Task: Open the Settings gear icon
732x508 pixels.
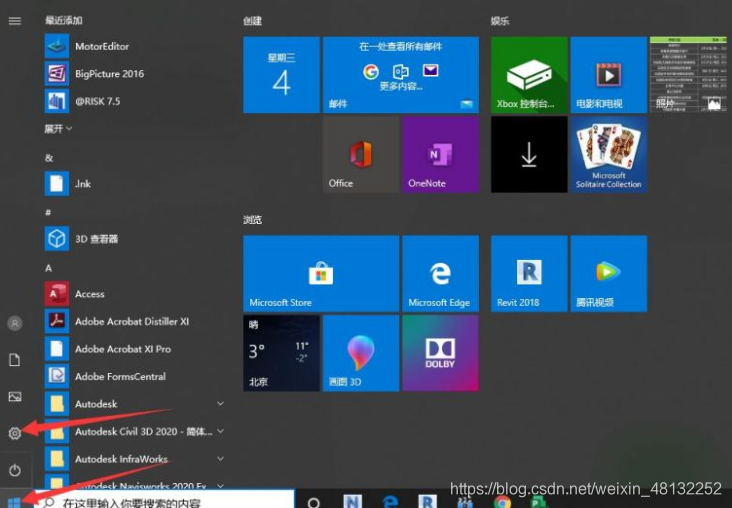Action: click(x=15, y=433)
